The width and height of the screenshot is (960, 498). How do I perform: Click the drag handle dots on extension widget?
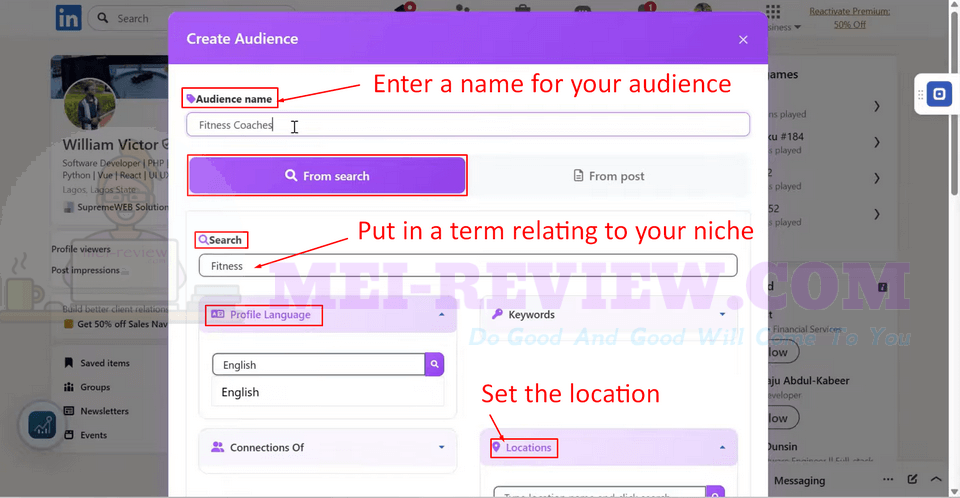(920, 94)
